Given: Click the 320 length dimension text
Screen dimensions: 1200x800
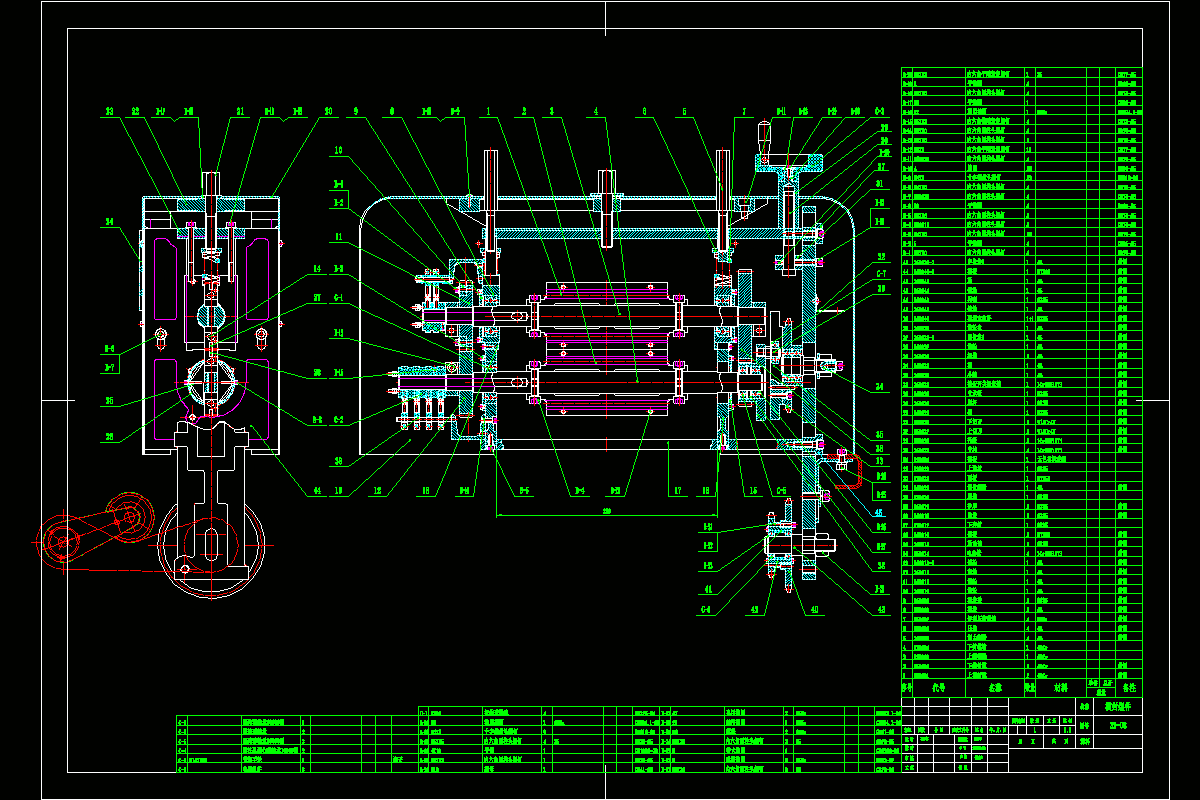Looking at the screenshot, I should pyautogui.click(x=607, y=511).
